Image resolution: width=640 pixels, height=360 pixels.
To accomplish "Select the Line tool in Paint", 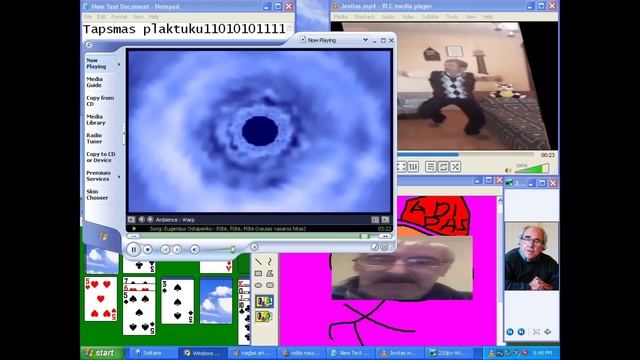I will (258, 261).
